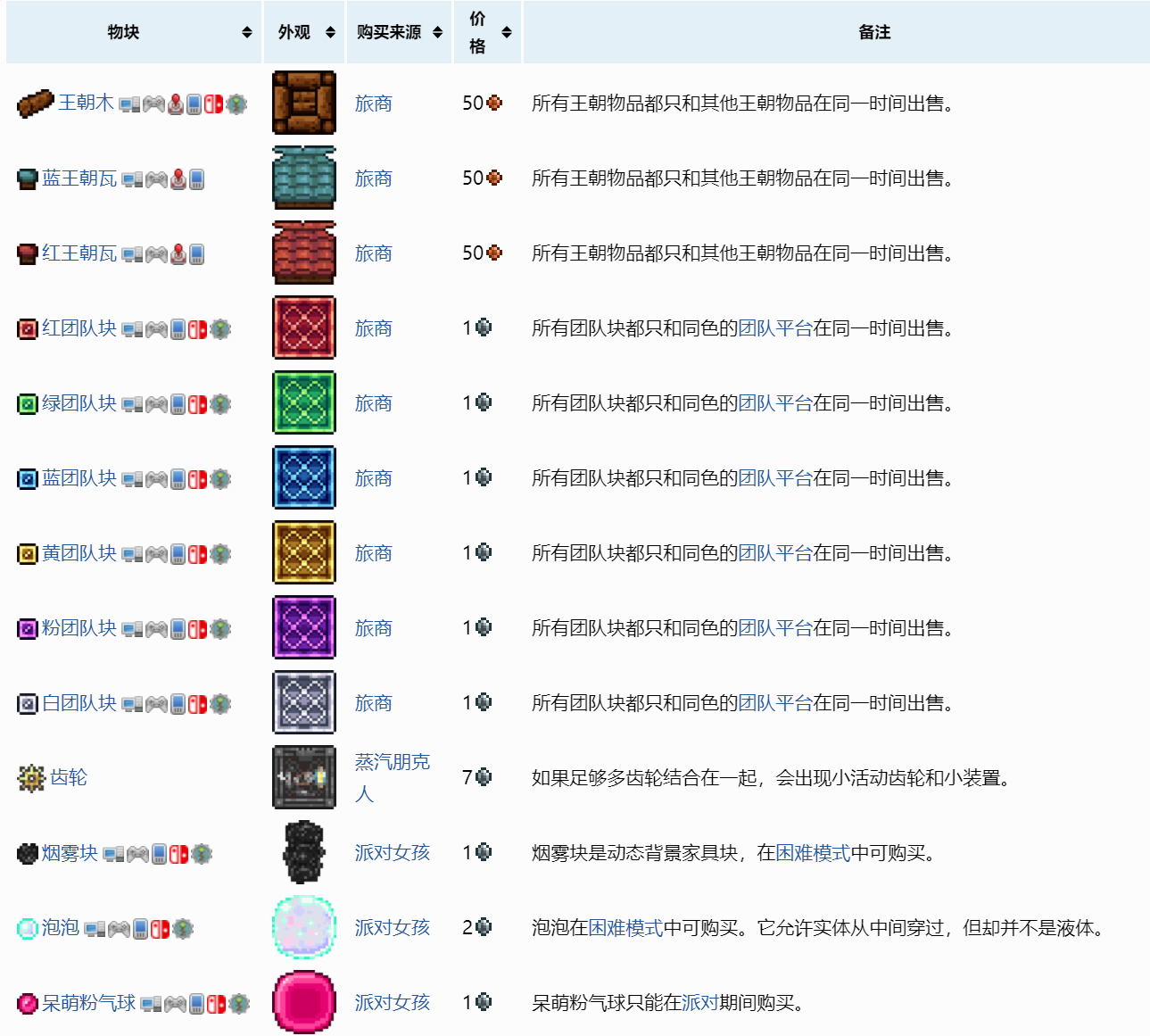Open the 派对女孩 link in 泡泡 row
1150x1036 pixels.
392,928
